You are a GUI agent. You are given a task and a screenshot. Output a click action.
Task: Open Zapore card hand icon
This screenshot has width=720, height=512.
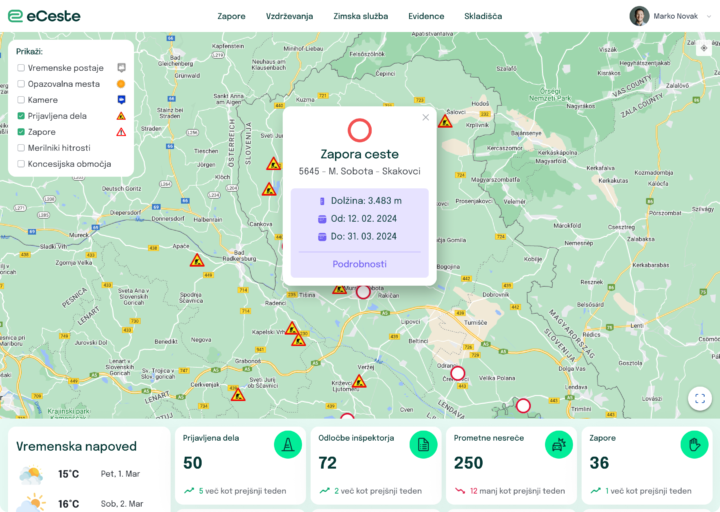click(x=694, y=444)
